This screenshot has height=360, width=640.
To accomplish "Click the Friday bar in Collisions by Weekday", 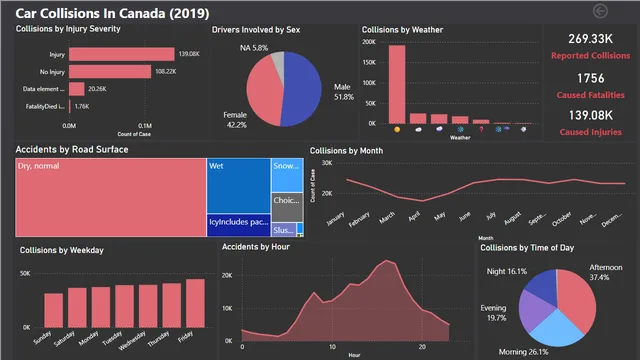I will 196,303.
